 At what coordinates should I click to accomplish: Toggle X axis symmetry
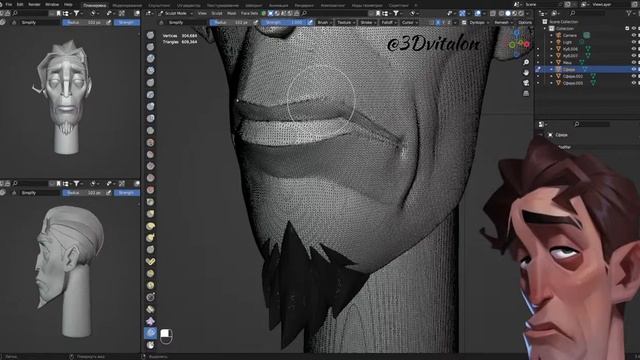438,22
